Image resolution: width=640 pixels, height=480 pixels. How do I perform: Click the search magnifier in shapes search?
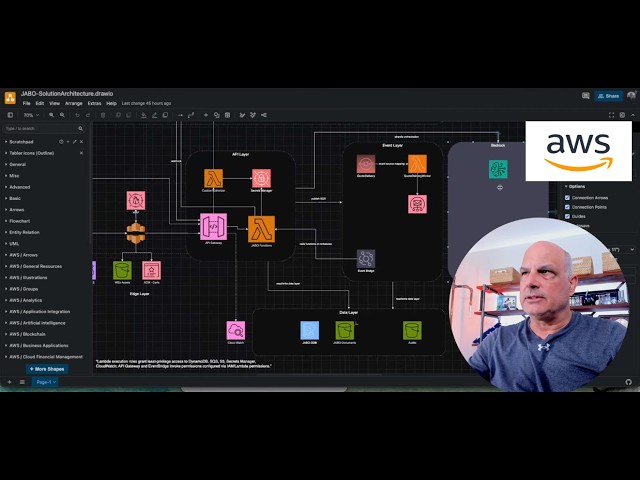pyautogui.click(x=80, y=129)
